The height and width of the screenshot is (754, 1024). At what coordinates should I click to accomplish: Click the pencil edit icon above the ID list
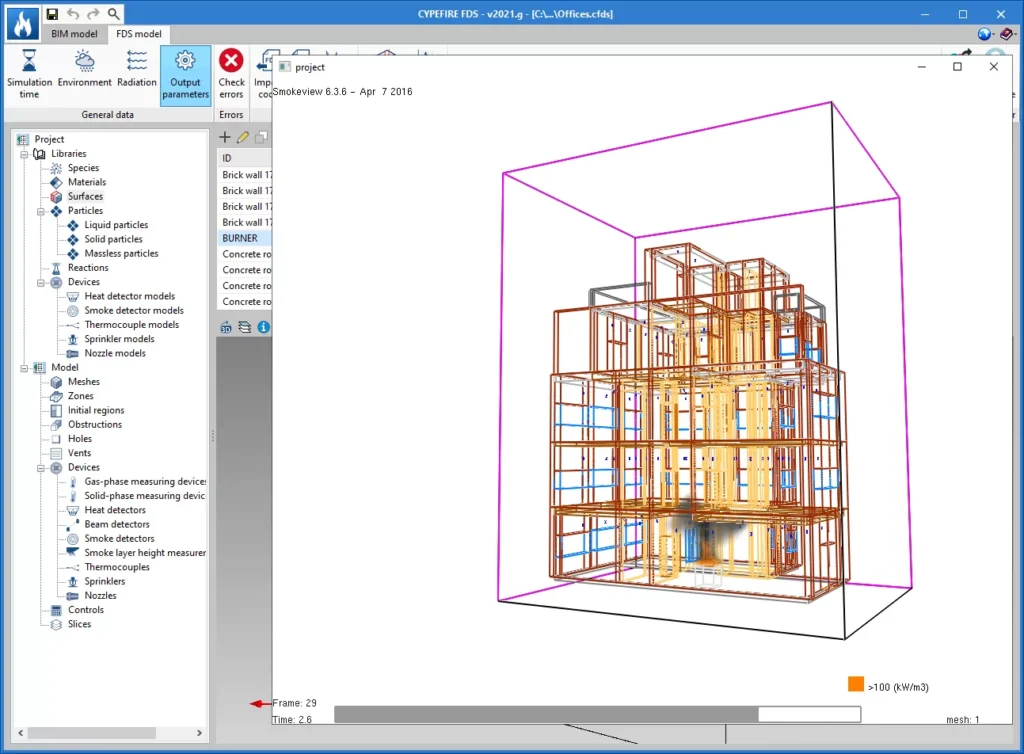[243, 137]
